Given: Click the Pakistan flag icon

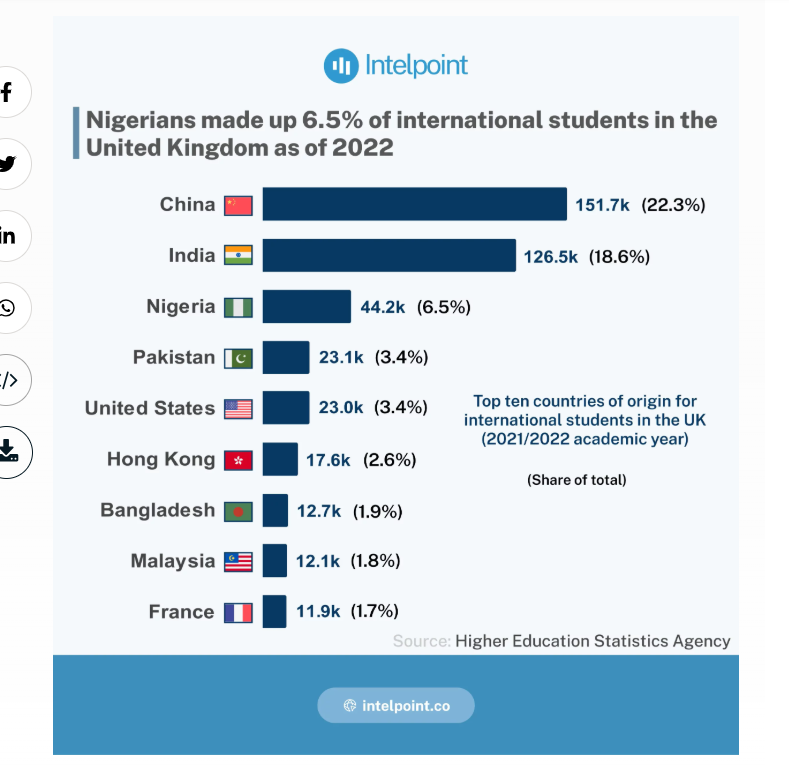Looking at the screenshot, I should [x=238, y=358].
